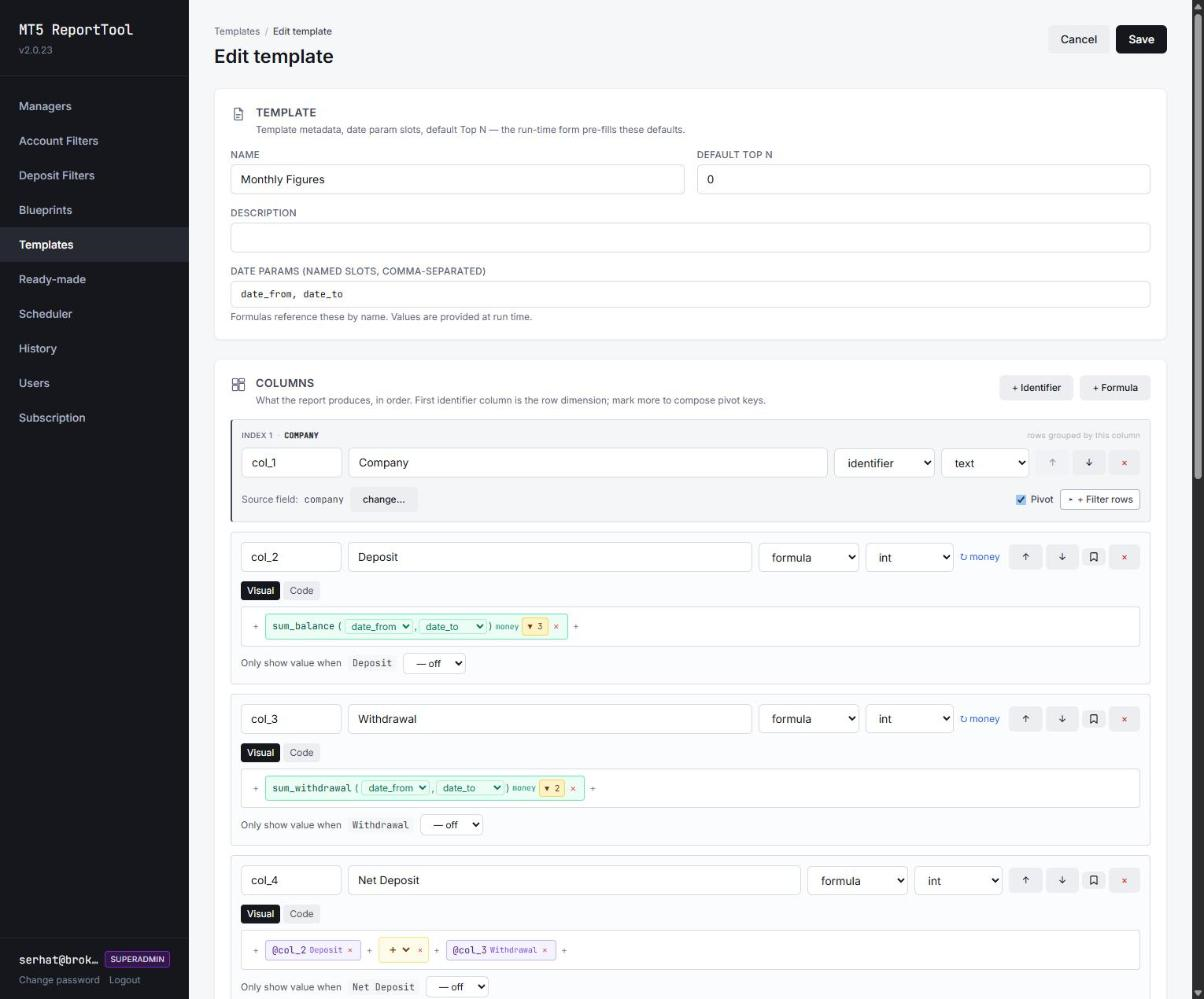This screenshot has height=999, width=1204.
Task: Delete the Deposit column
Action: (x=1124, y=557)
